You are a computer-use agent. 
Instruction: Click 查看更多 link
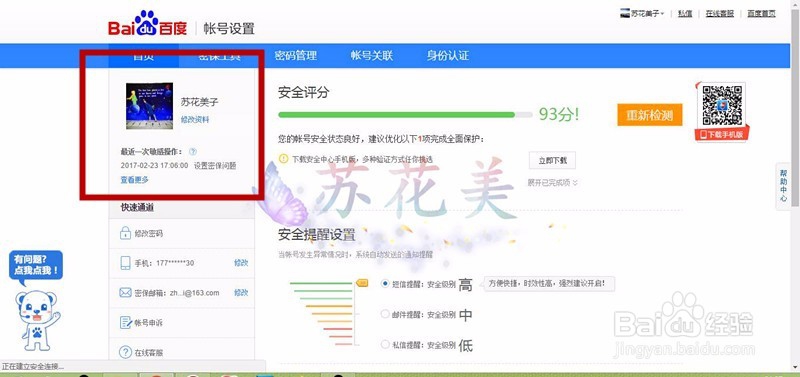click(135, 180)
